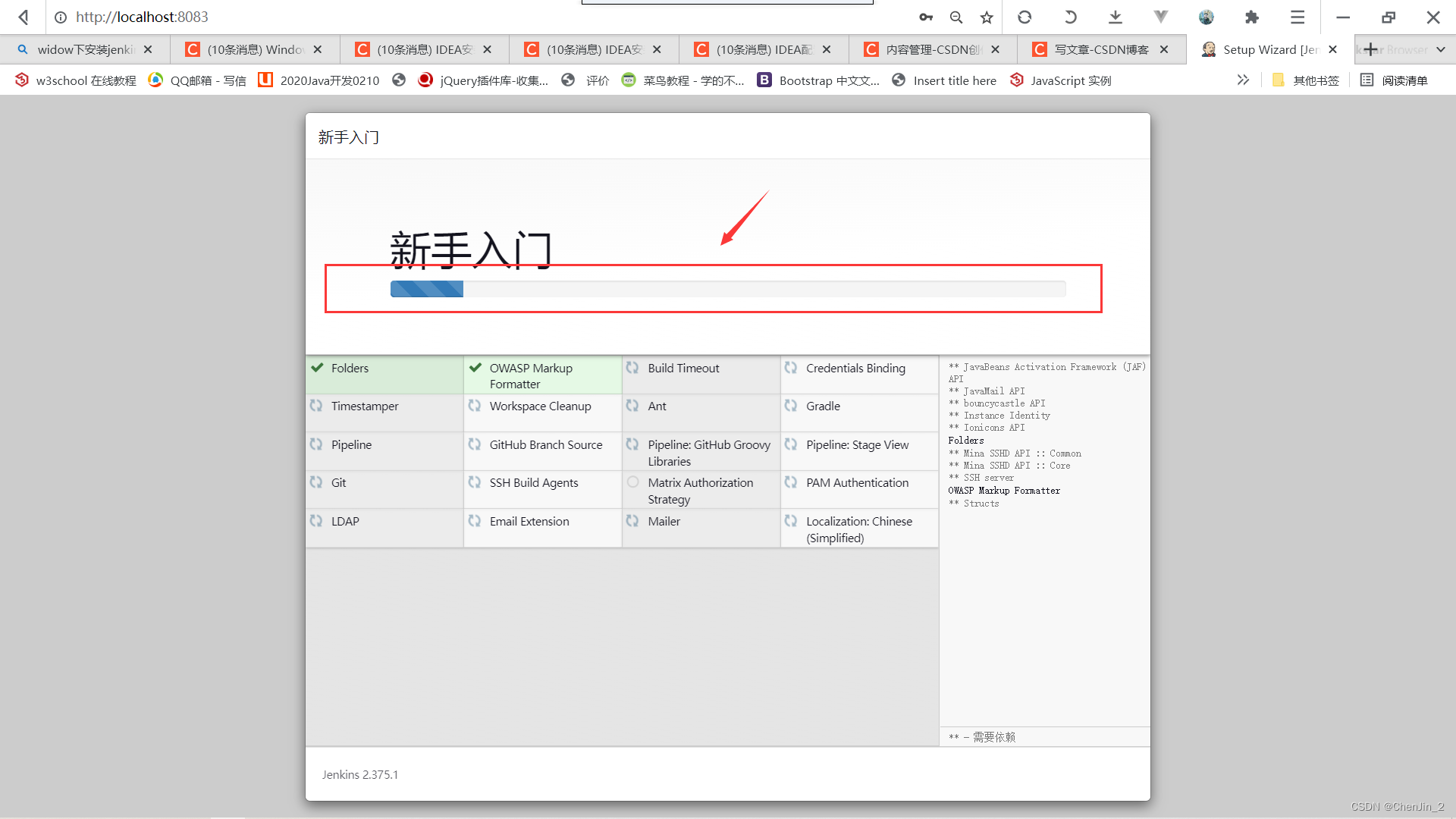
Task: Click the Workspace Cleanup pending icon
Action: pos(475,406)
